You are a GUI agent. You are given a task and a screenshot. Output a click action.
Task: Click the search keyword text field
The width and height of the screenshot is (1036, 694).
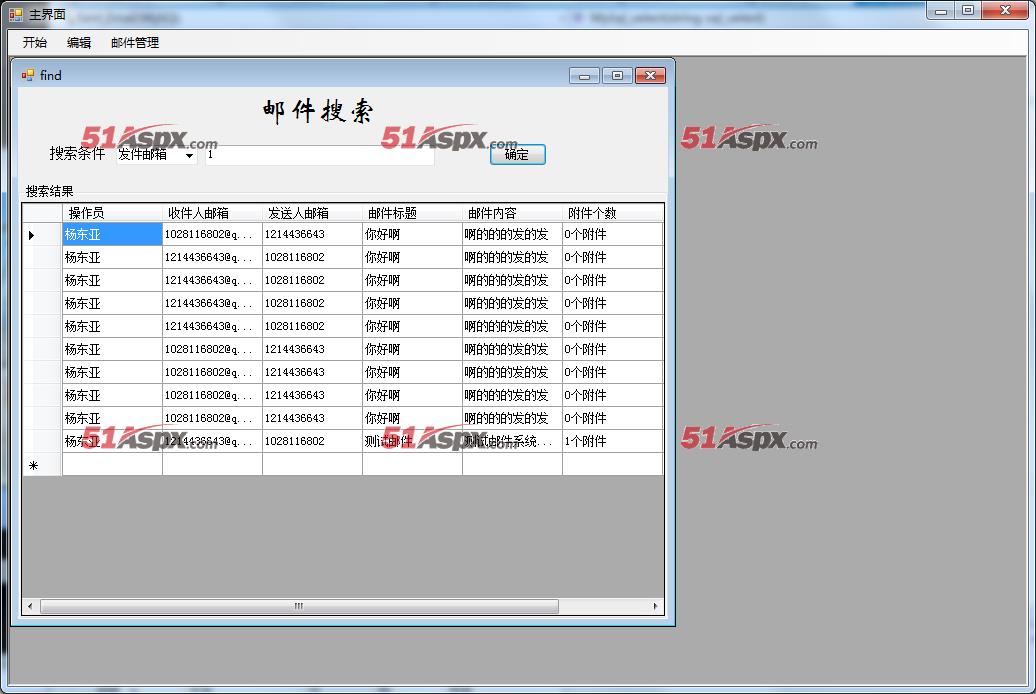319,155
